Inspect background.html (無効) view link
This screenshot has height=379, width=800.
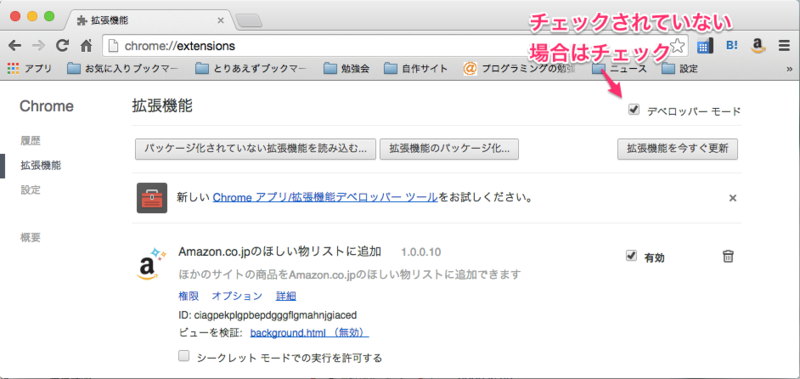(309, 333)
